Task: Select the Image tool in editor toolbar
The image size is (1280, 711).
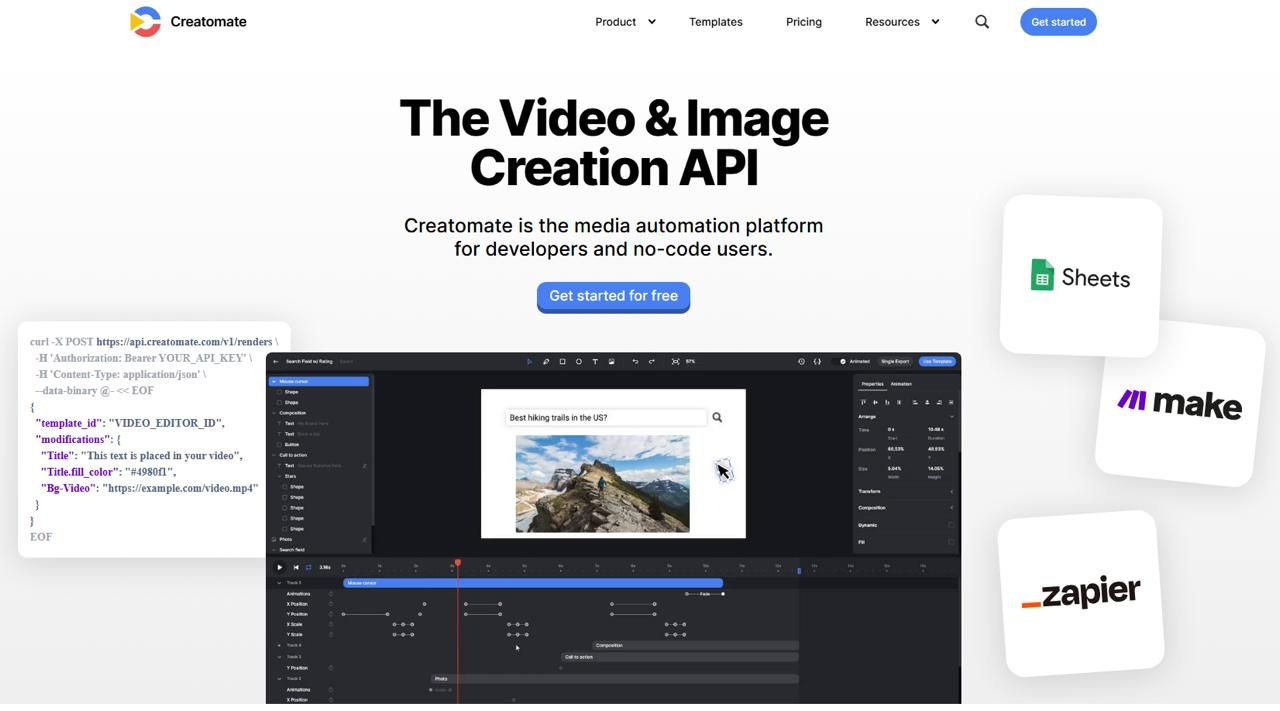Action: (x=611, y=361)
